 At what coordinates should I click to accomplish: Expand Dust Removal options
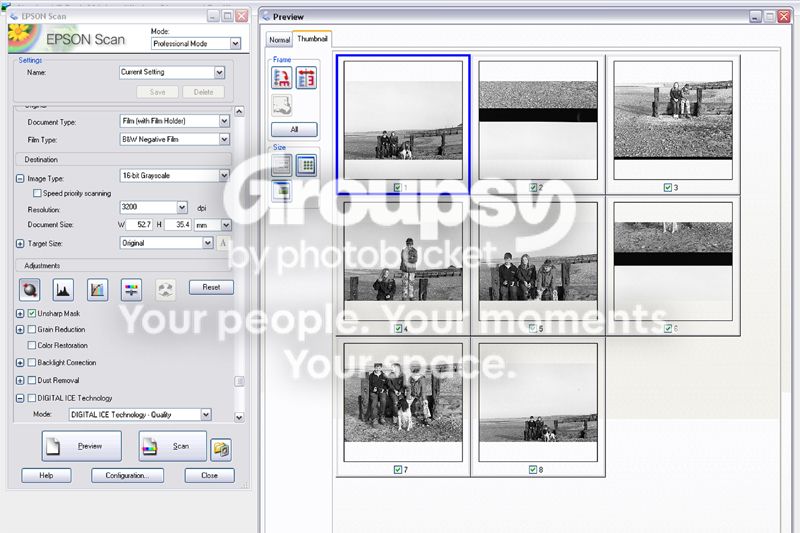(20, 380)
